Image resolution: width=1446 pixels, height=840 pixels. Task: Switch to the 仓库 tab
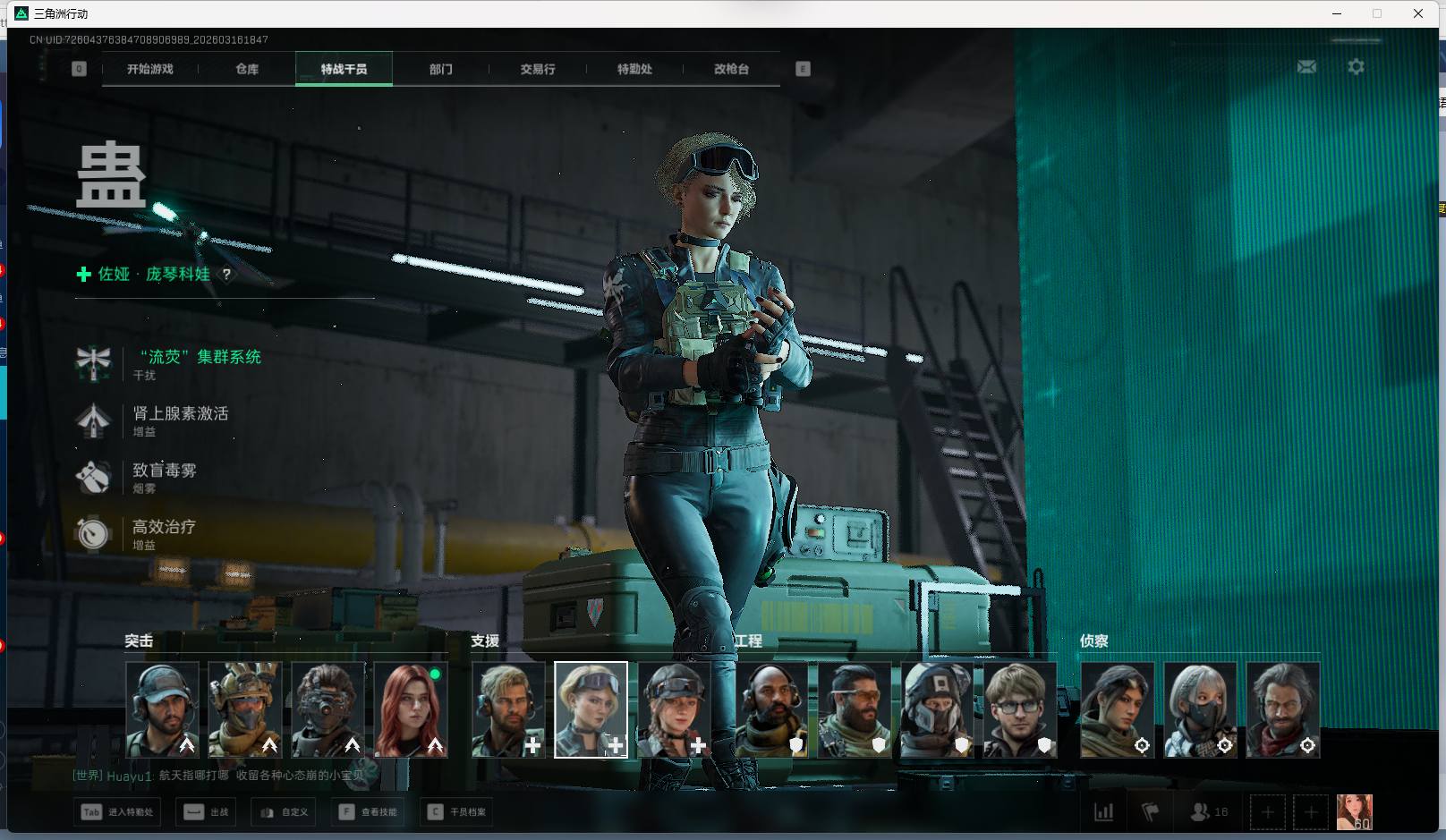(247, 69)
